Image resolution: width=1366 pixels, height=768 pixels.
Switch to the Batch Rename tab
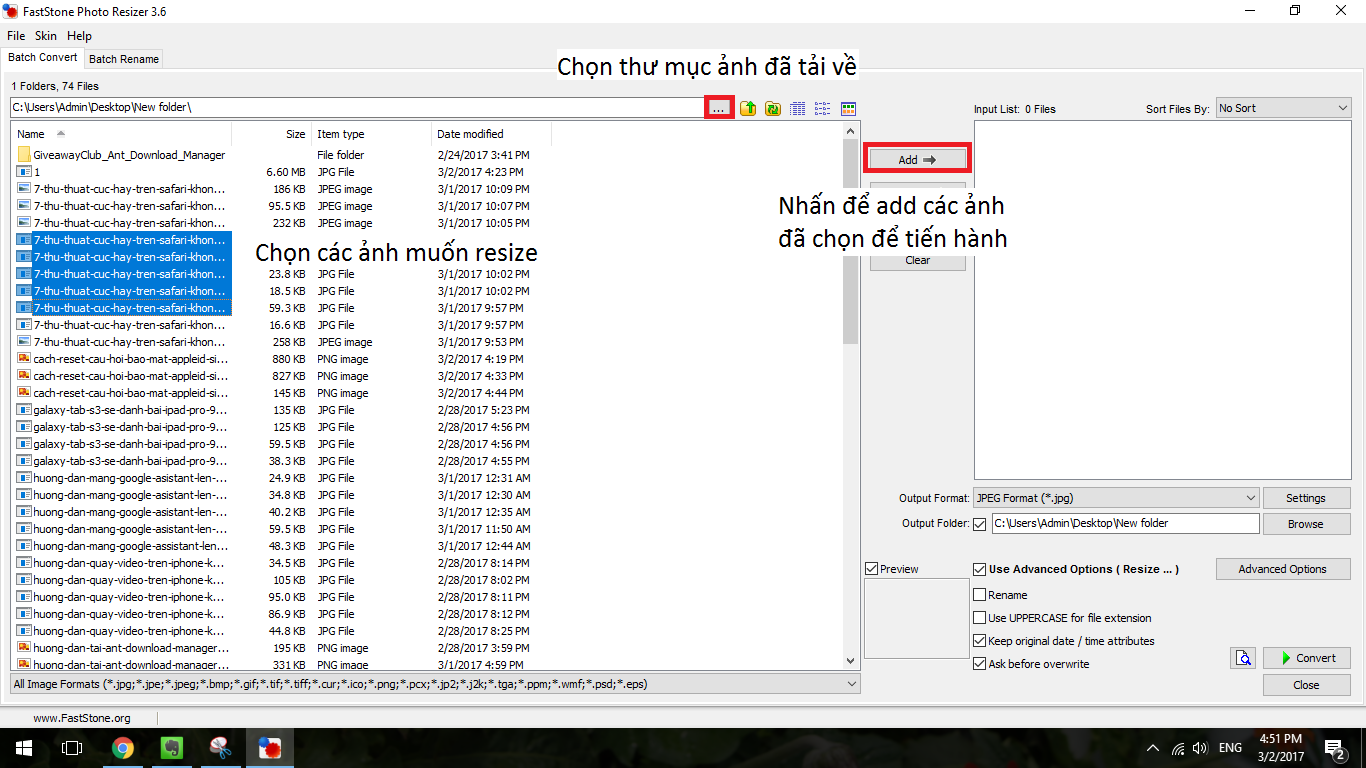[124, 59]
